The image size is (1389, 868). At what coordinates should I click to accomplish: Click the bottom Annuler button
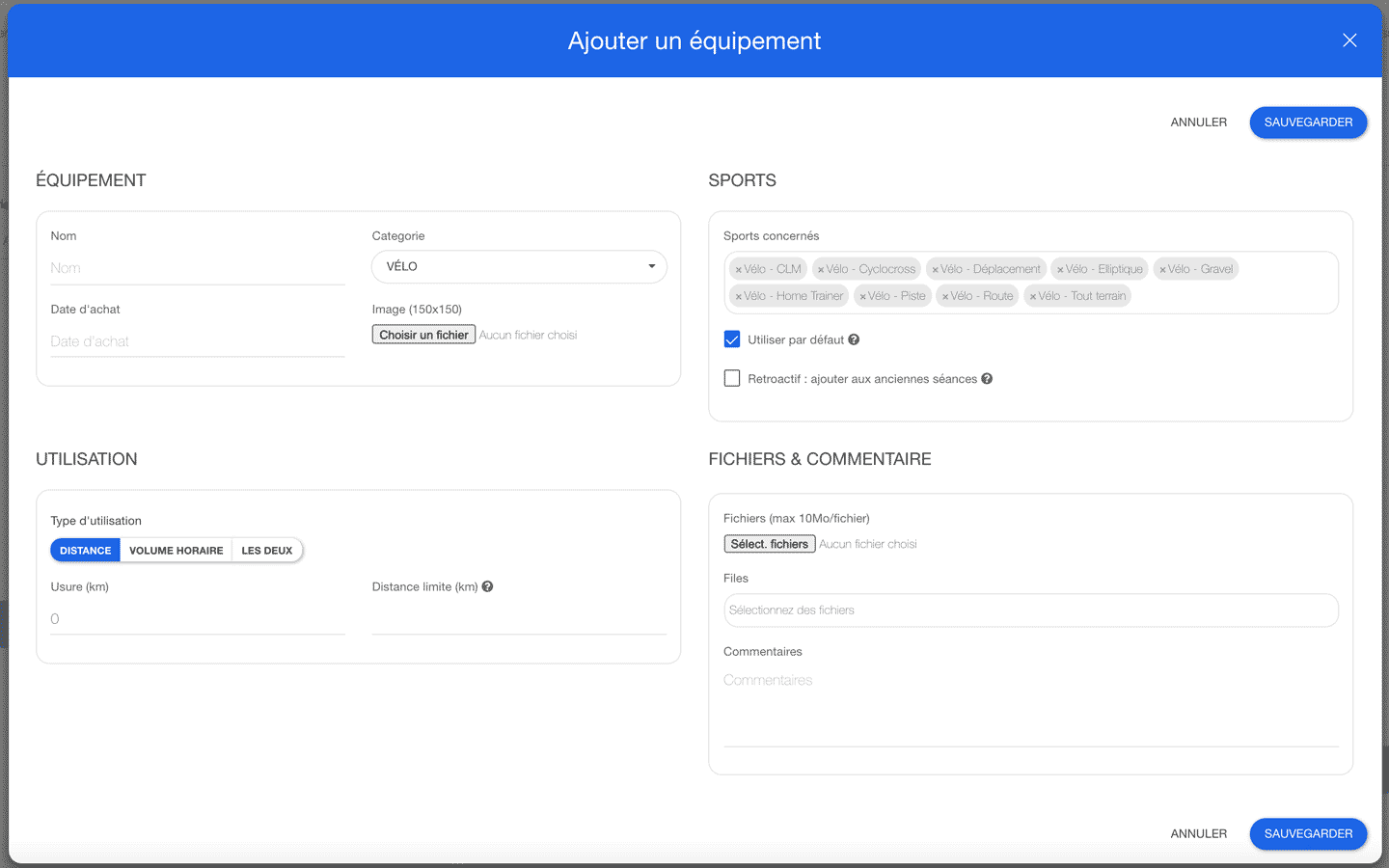tap(1198, 833)
